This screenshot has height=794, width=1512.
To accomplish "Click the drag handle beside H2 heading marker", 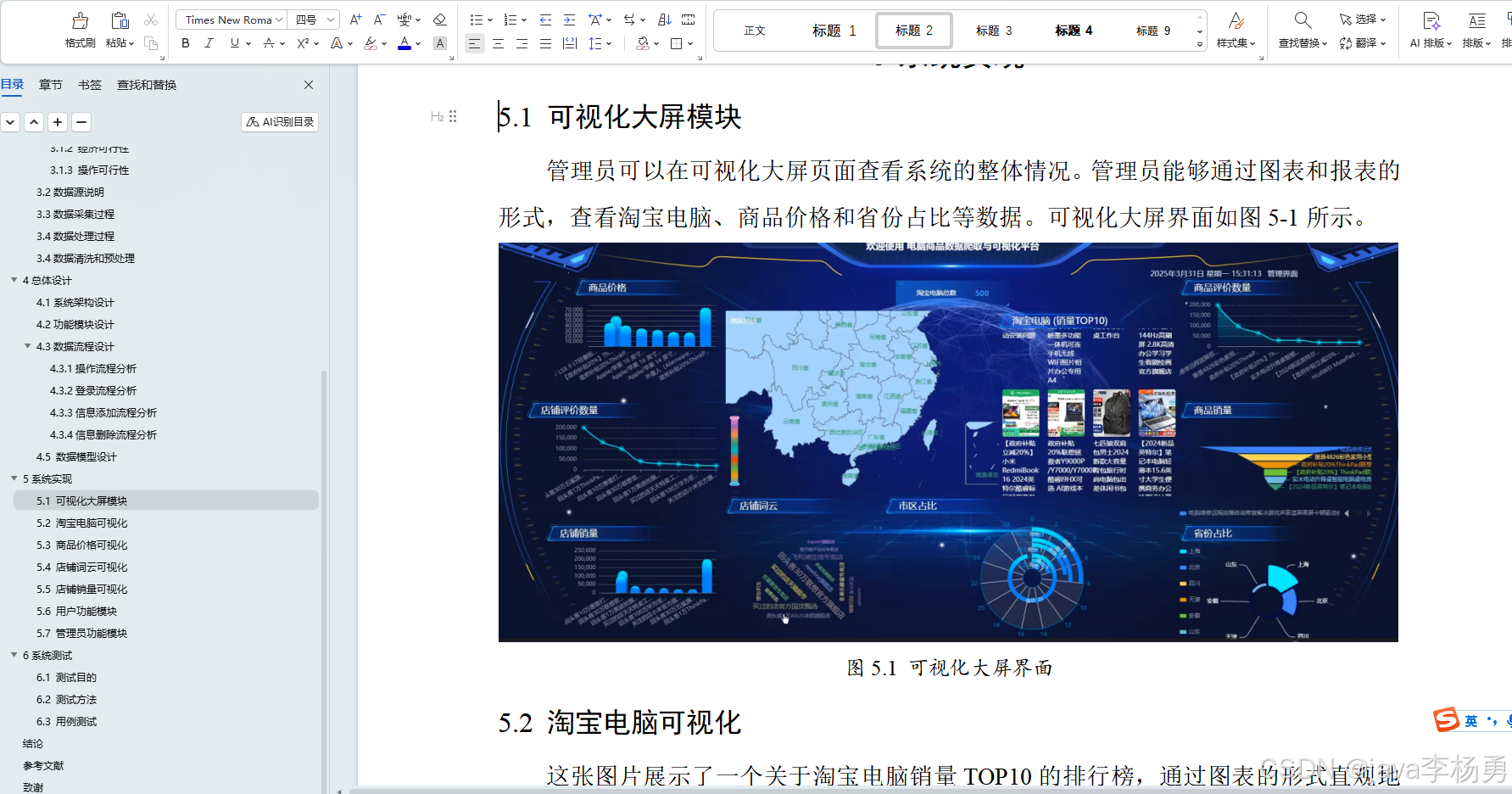I will pyautogui.click(x=453, y=116).
